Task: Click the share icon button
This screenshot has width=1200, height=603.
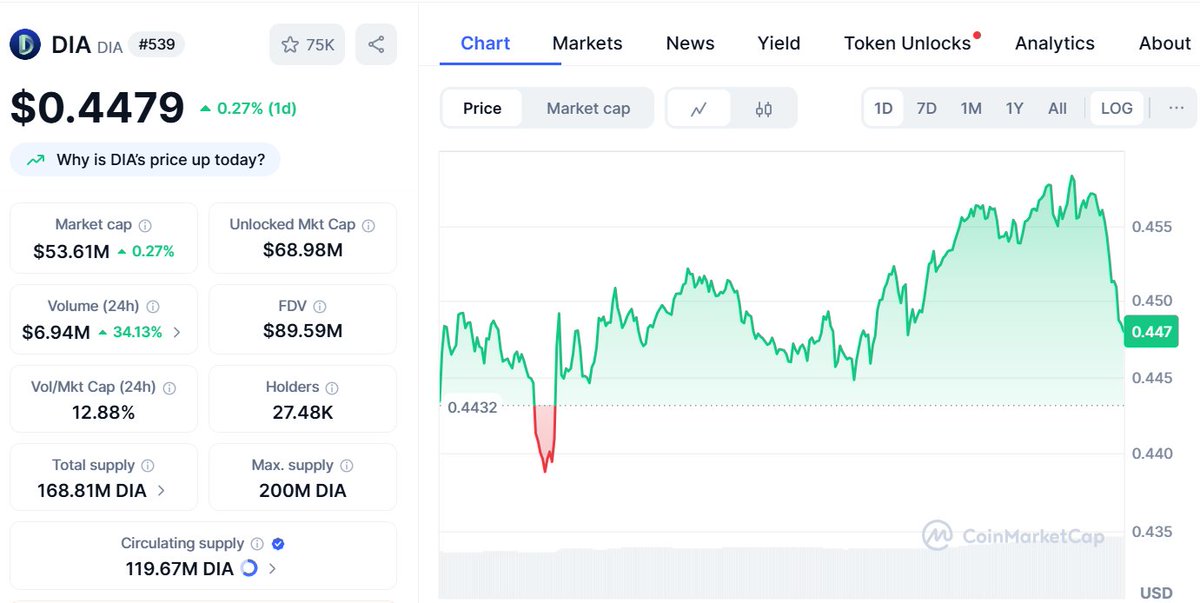Action: point(376,45)
